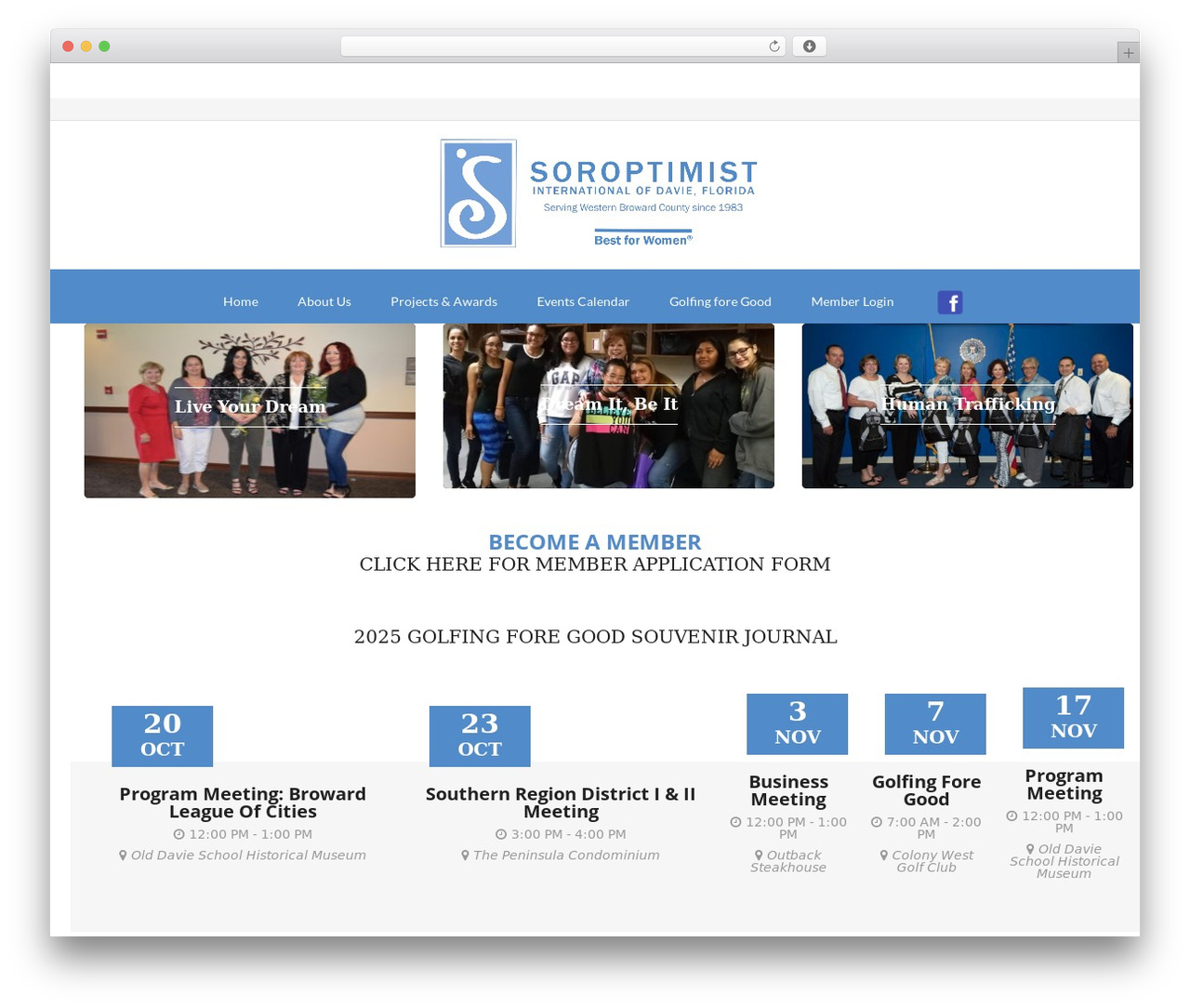
Task: Click the Soroptimist S logo
Action: 478,193
